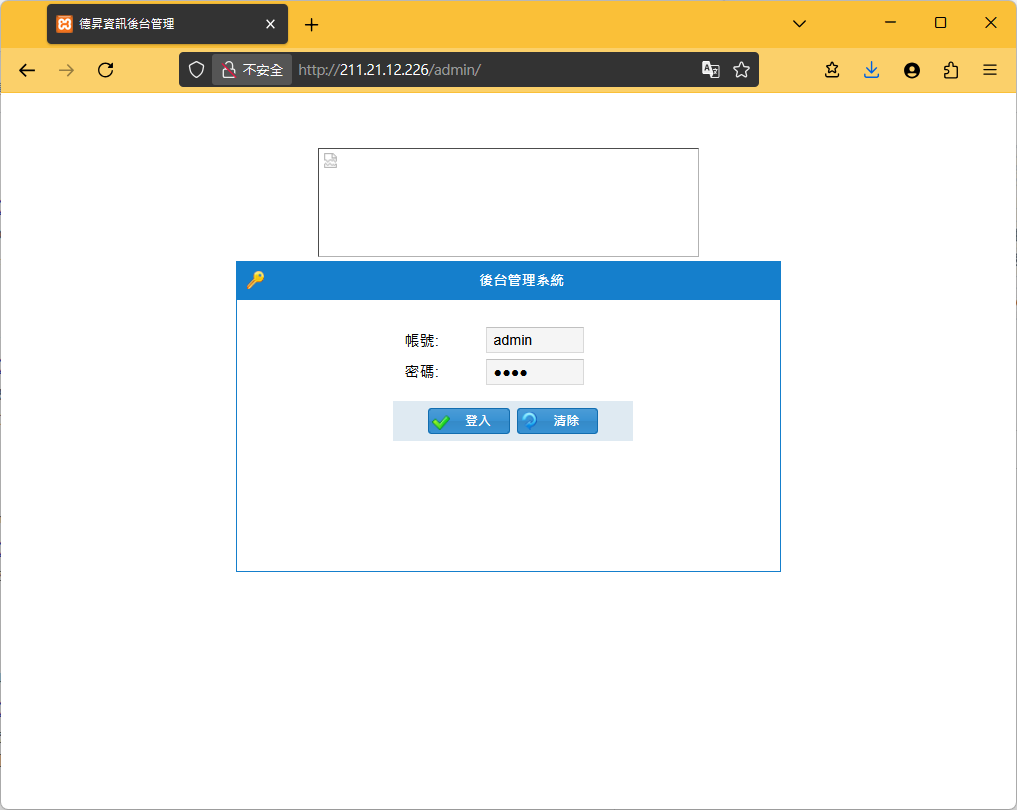Go back to the previous page

tap(27, 70)
